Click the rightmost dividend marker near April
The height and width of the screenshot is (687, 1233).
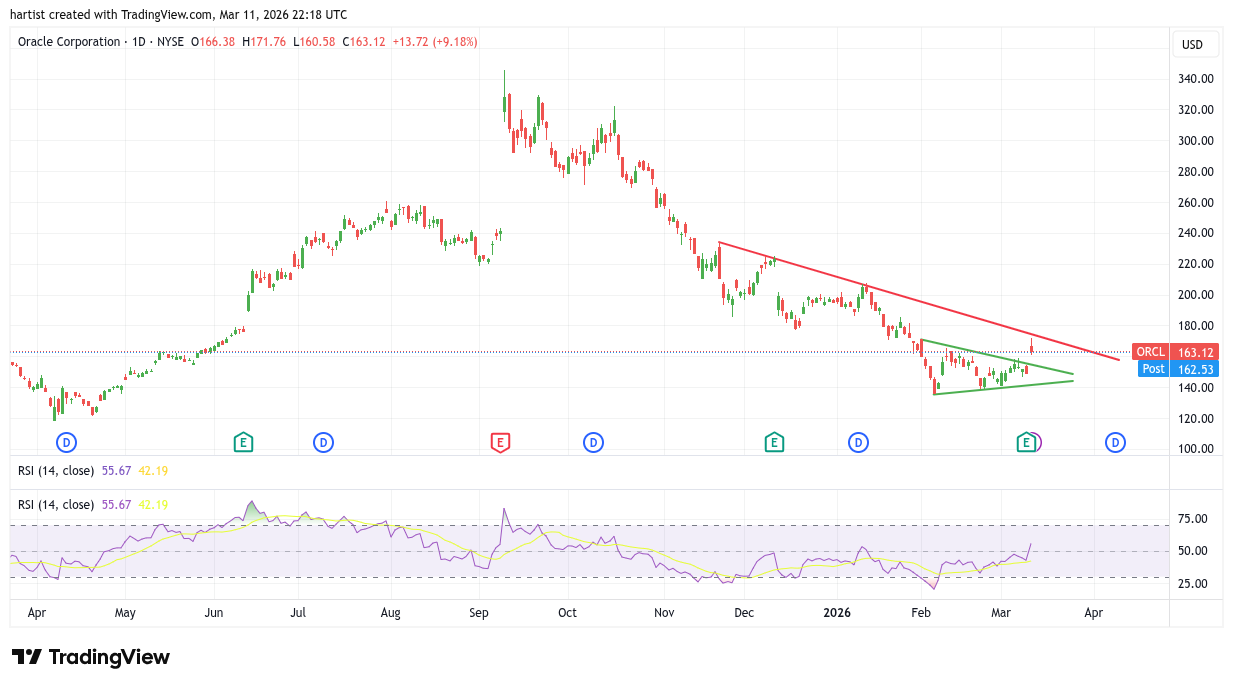[1115, 442]
